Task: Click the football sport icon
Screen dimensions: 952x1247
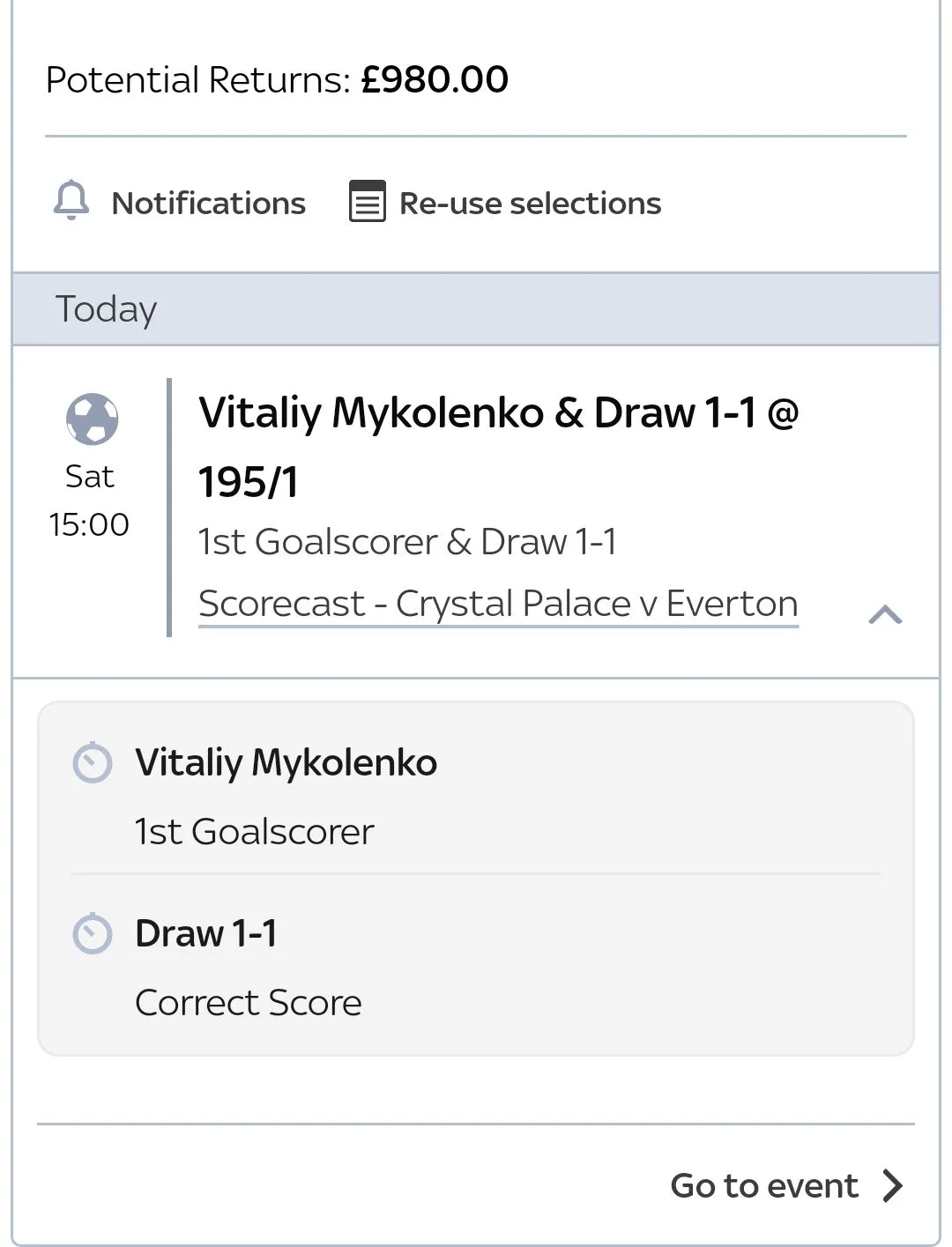Action: [x=92, y=419]
